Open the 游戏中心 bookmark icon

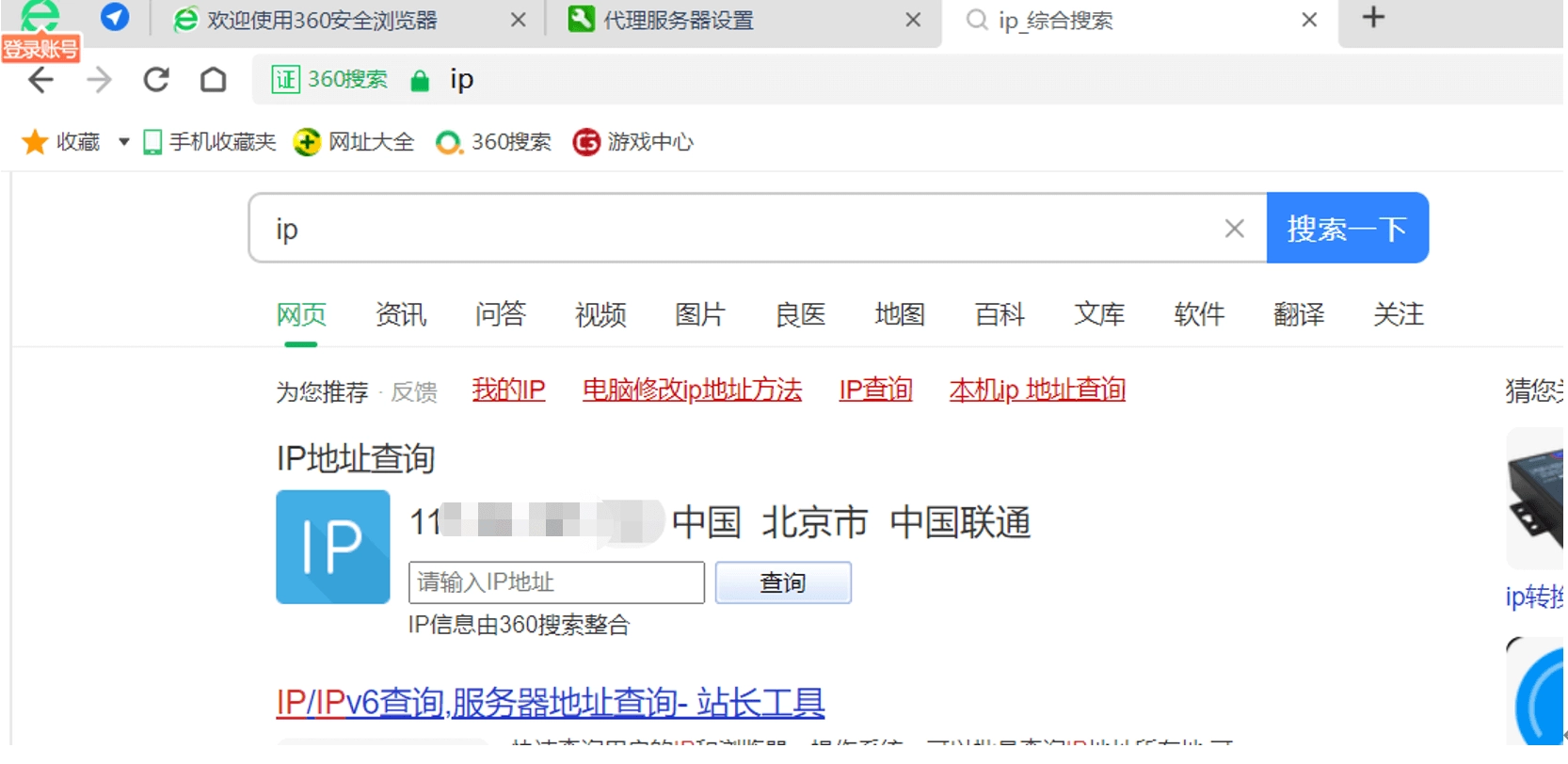tap(586, 142)
